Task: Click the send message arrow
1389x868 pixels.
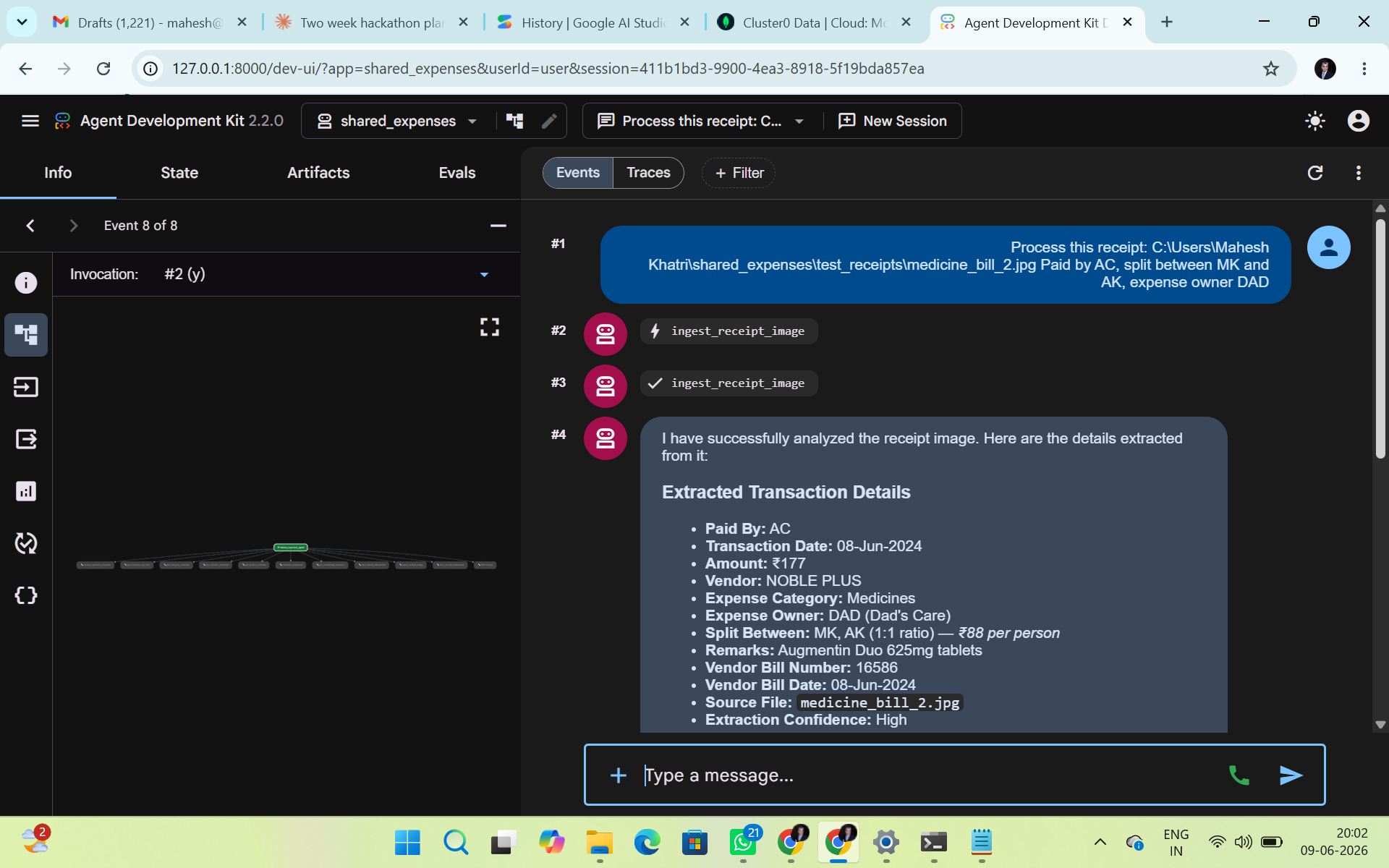Action: click(x=1291, y=775)
